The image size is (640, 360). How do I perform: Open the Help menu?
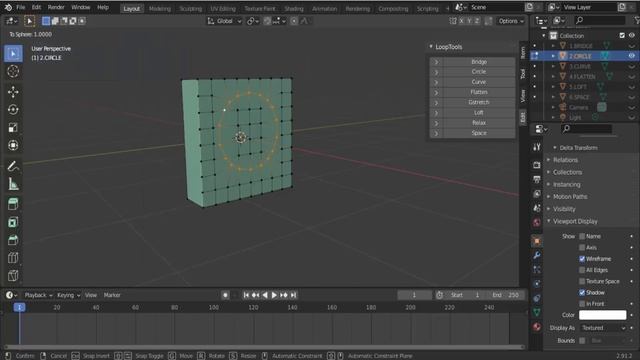click(103, 7)
